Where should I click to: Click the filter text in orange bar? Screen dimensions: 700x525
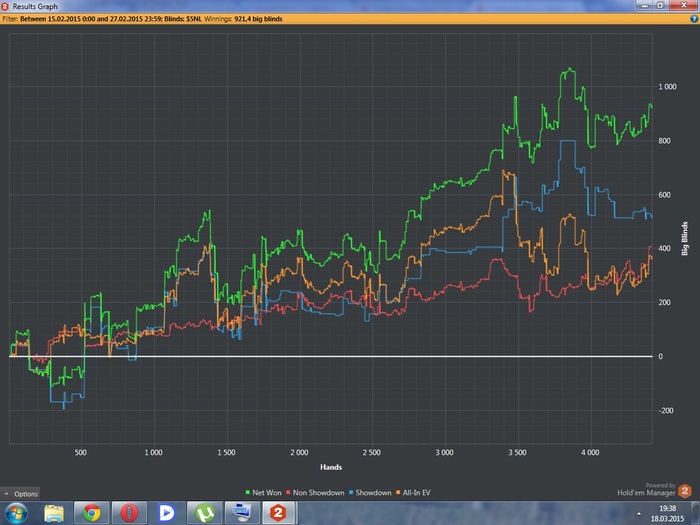[142, 19]
